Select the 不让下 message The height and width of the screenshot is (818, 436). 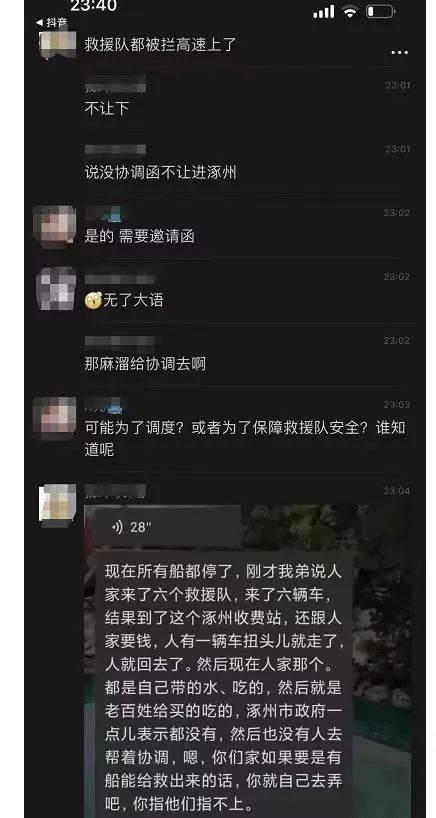106,109
